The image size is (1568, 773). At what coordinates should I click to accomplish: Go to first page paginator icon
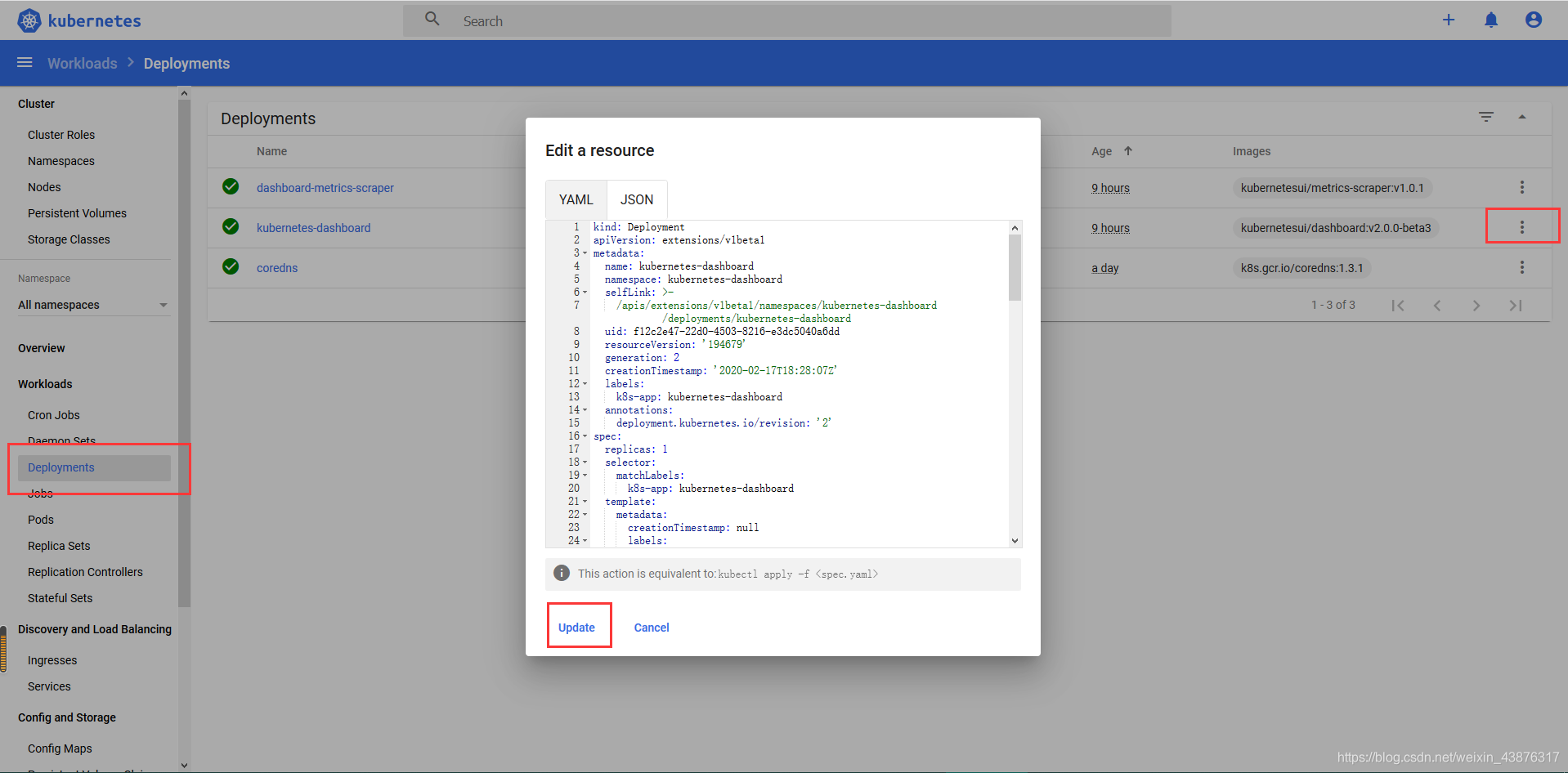(x=1398, y=306)
